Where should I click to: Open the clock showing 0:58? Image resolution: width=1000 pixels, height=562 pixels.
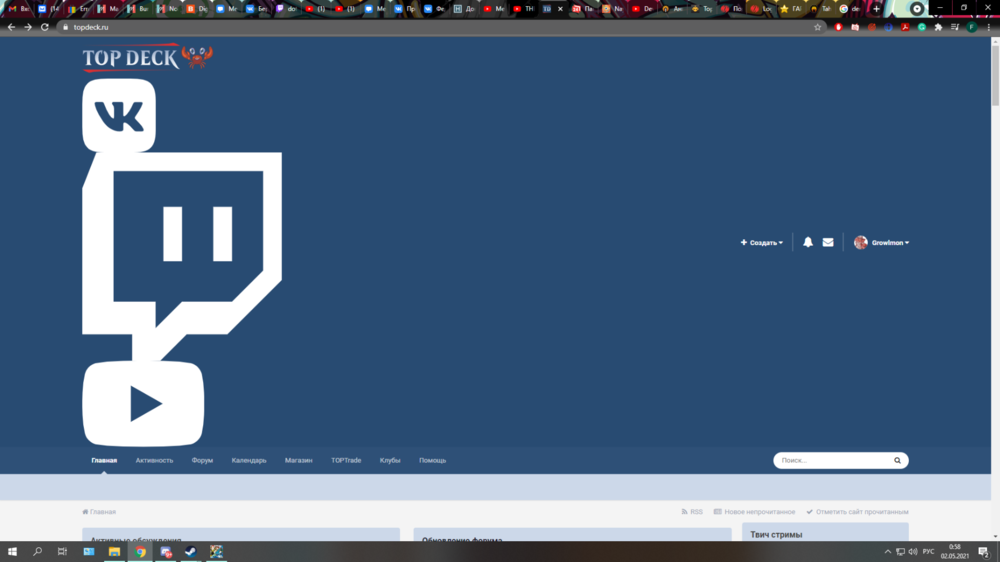click(955, 552)
